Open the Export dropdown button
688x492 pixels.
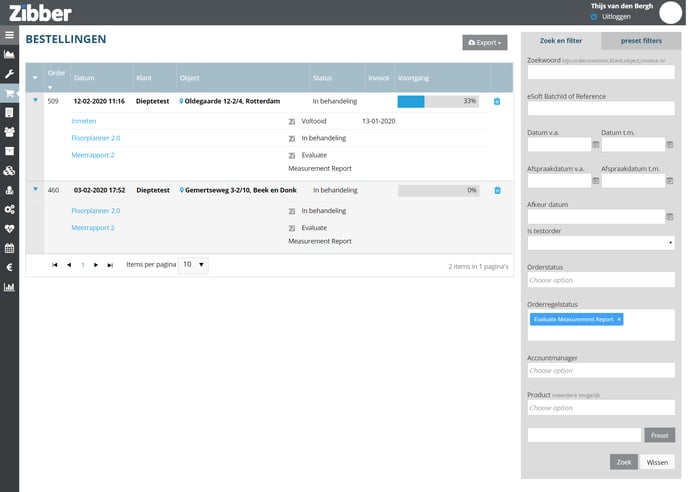tap(484, 43)
